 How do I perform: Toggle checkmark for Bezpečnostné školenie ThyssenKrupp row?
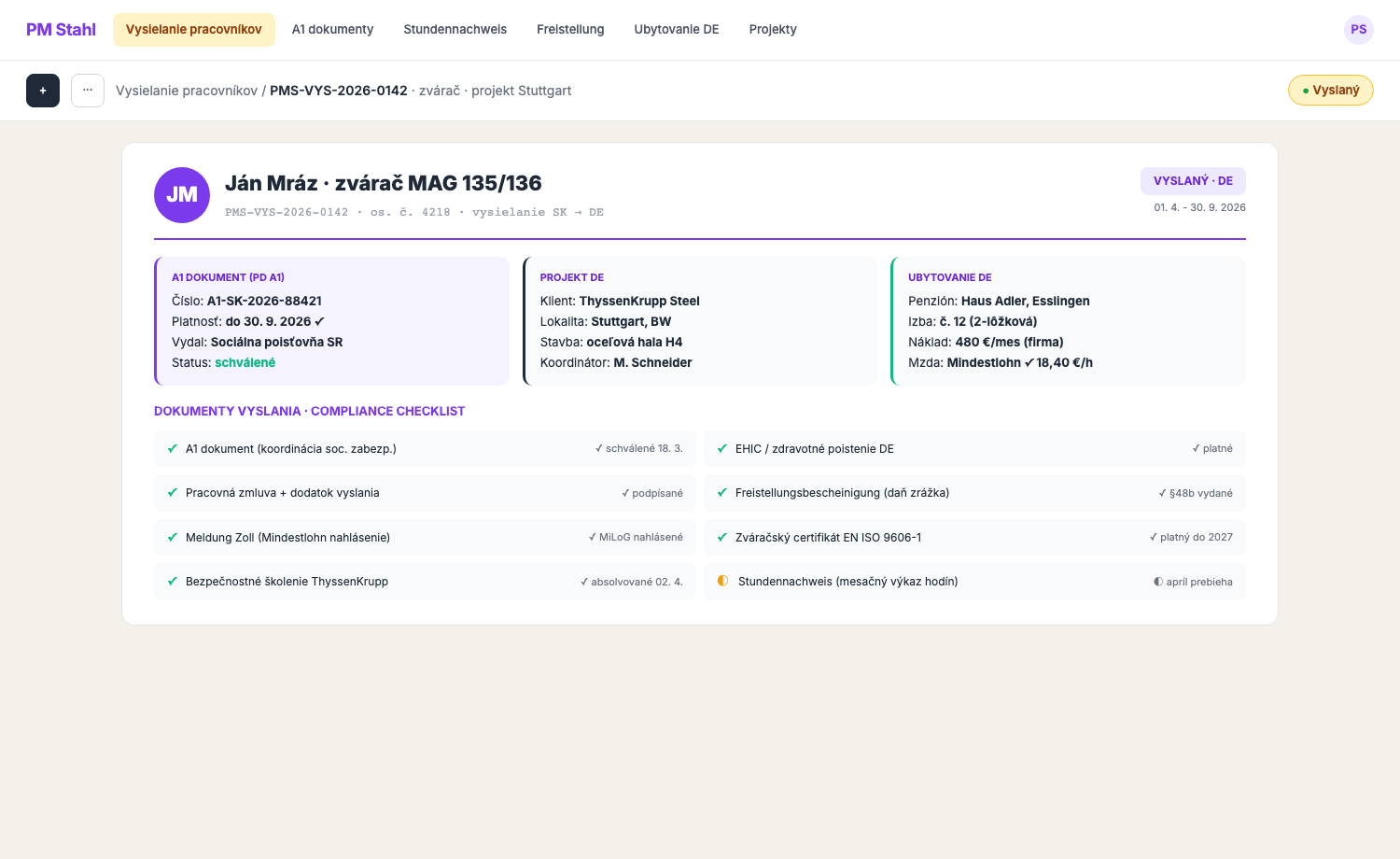[x=173, y=582]
